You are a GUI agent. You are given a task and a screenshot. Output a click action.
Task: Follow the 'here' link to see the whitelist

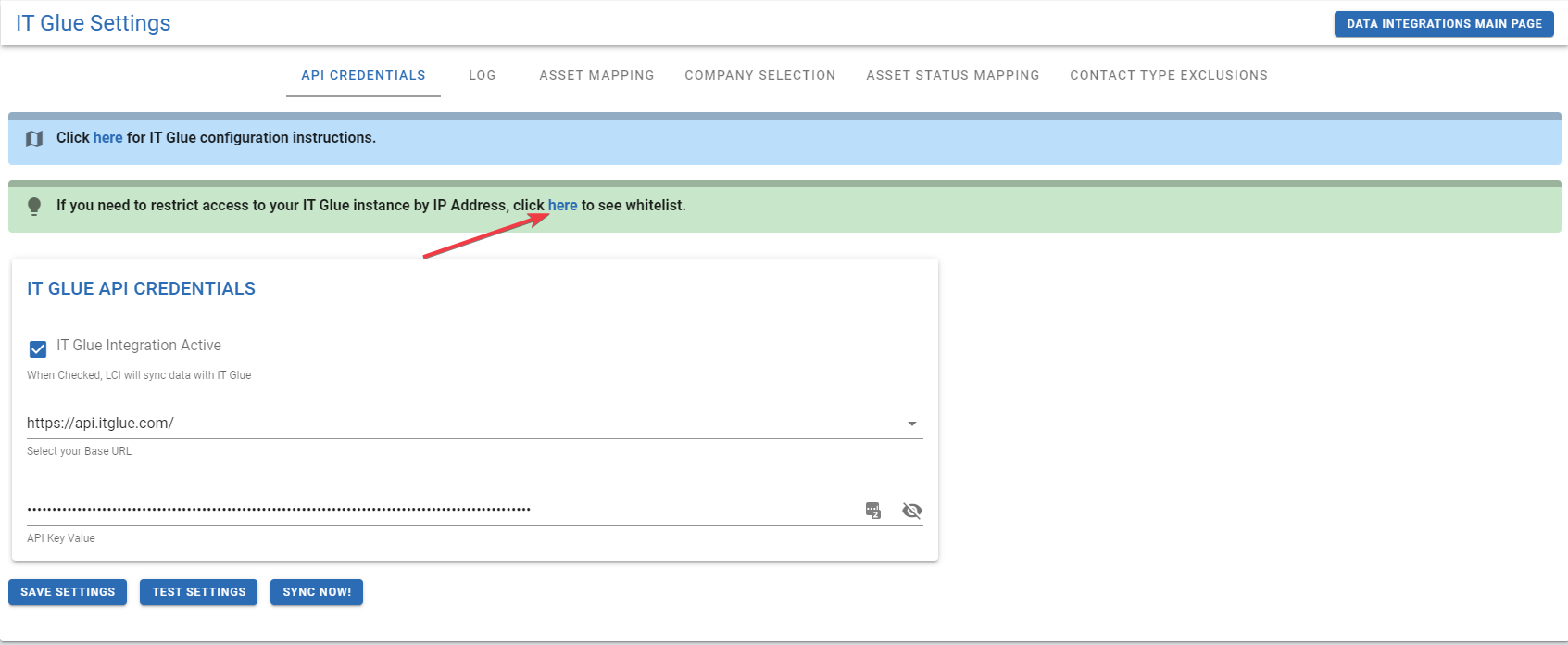[x=562, y=206]
